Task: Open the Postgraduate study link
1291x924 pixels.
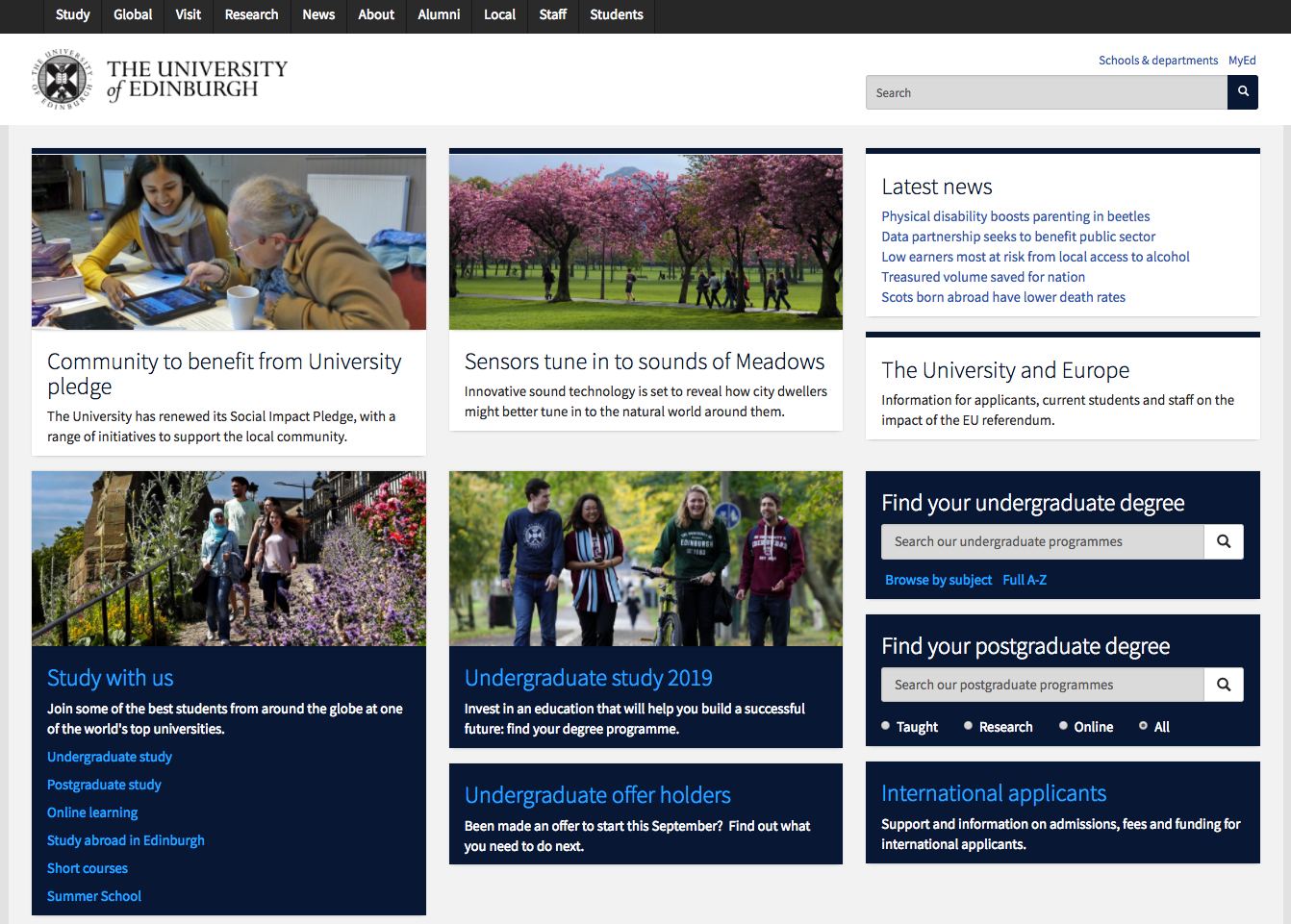Action: (104, 785)
